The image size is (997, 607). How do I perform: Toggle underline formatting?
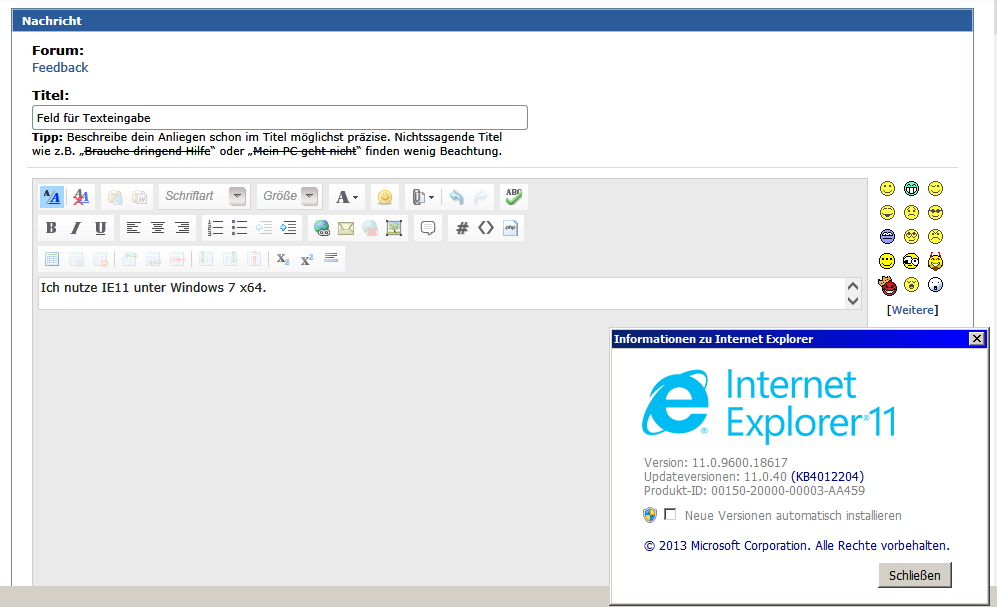[100, 228]
